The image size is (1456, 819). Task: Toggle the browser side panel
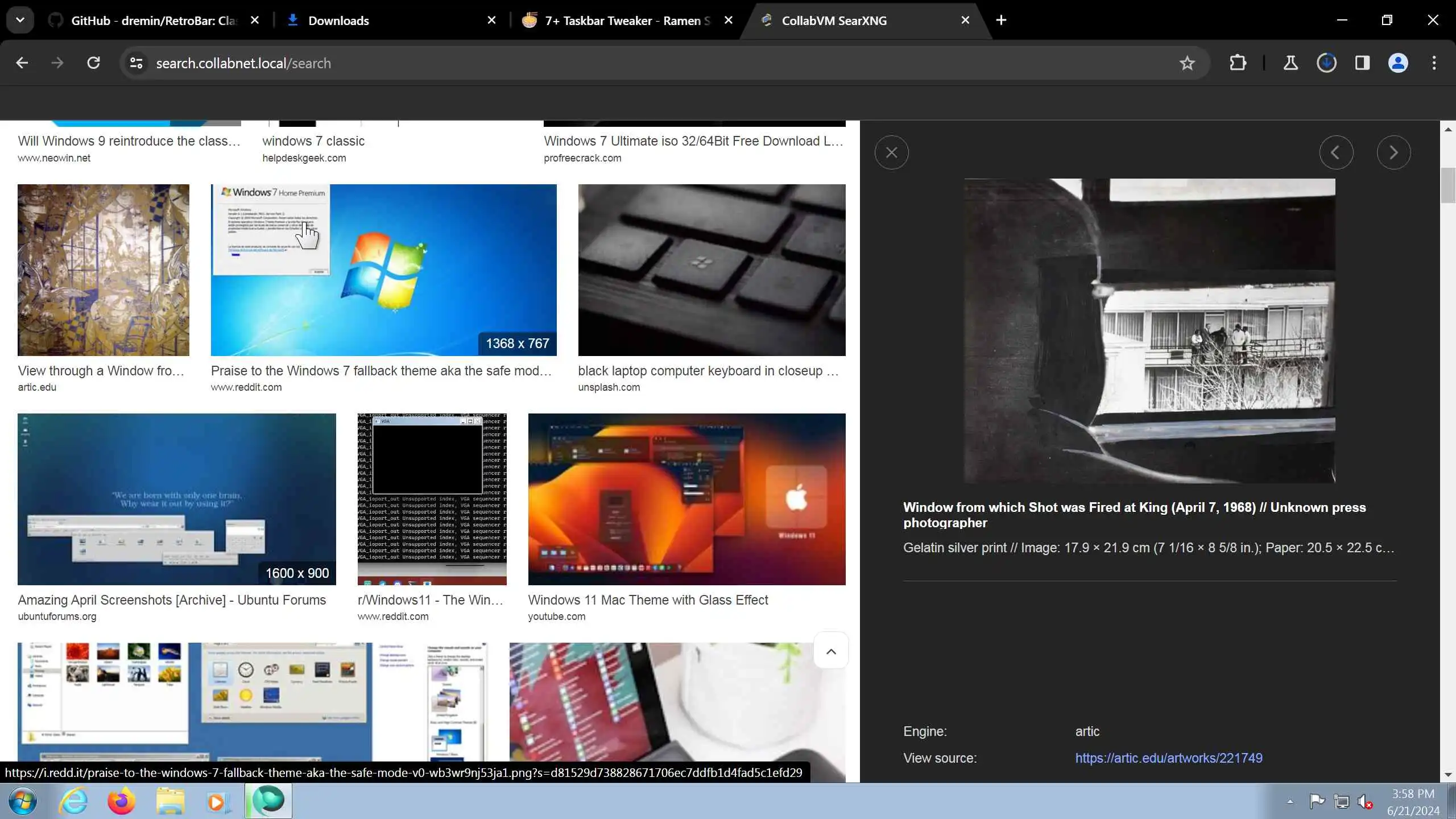[x=1362, y=63]
